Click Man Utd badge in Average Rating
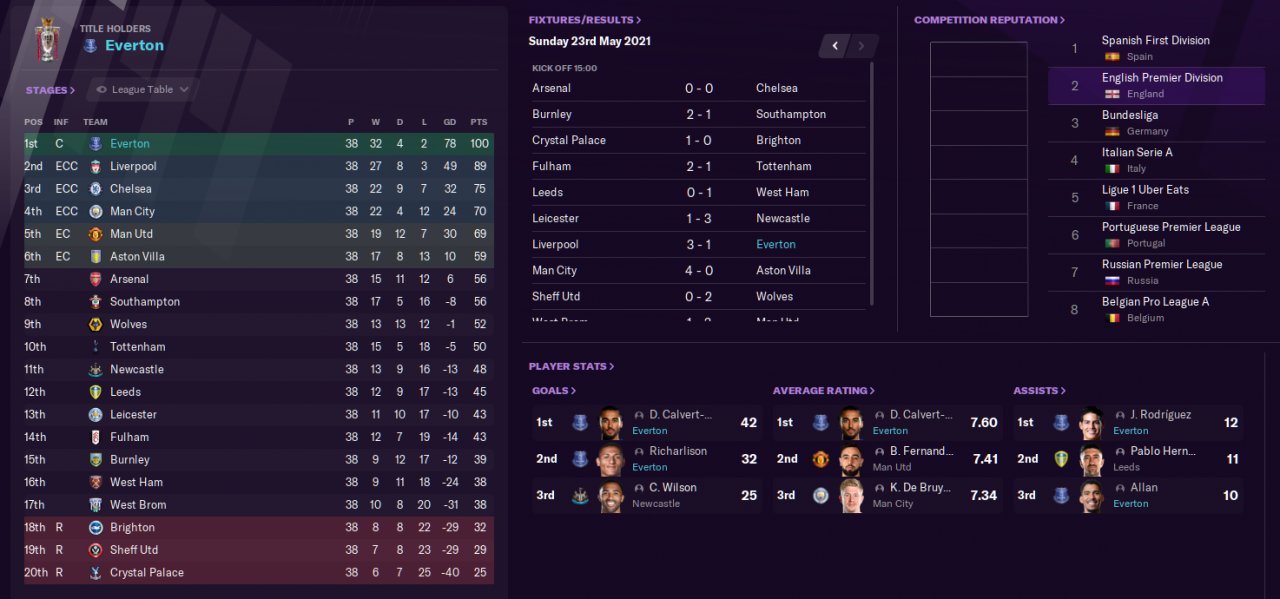This screenshot has height=599, width=1280. pos(820,459)
